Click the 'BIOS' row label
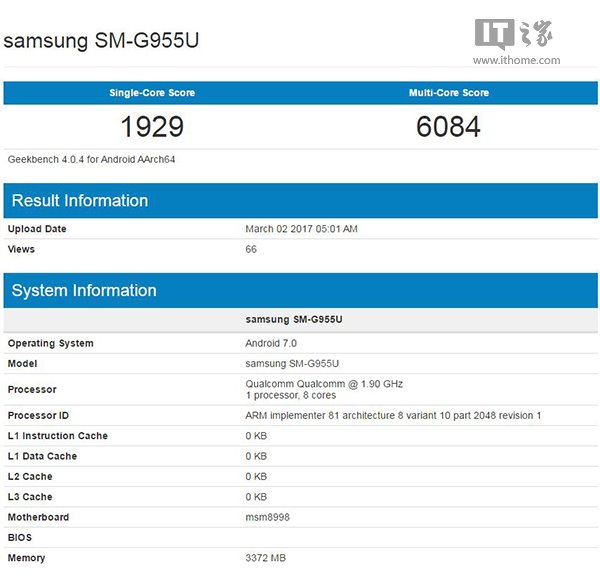 tap(20, 537)
